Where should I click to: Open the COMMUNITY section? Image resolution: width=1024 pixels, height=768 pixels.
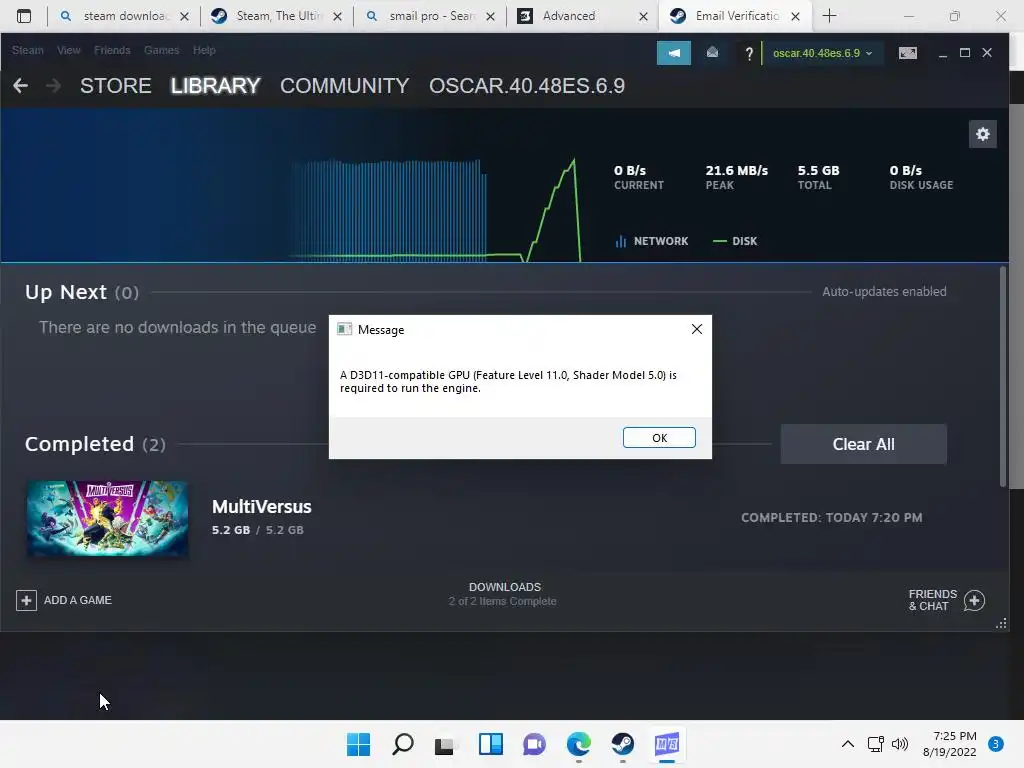click(x=344, y=86)
